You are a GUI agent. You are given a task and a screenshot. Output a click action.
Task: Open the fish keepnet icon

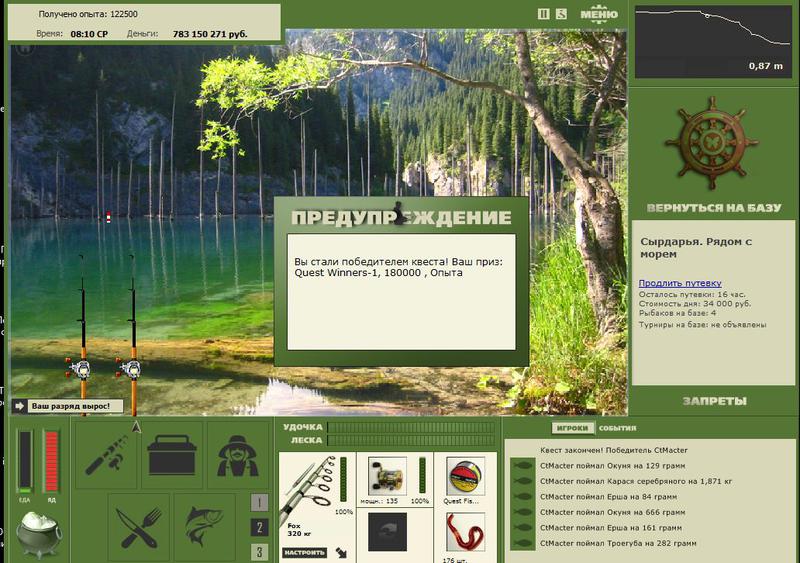pos(204,527)
